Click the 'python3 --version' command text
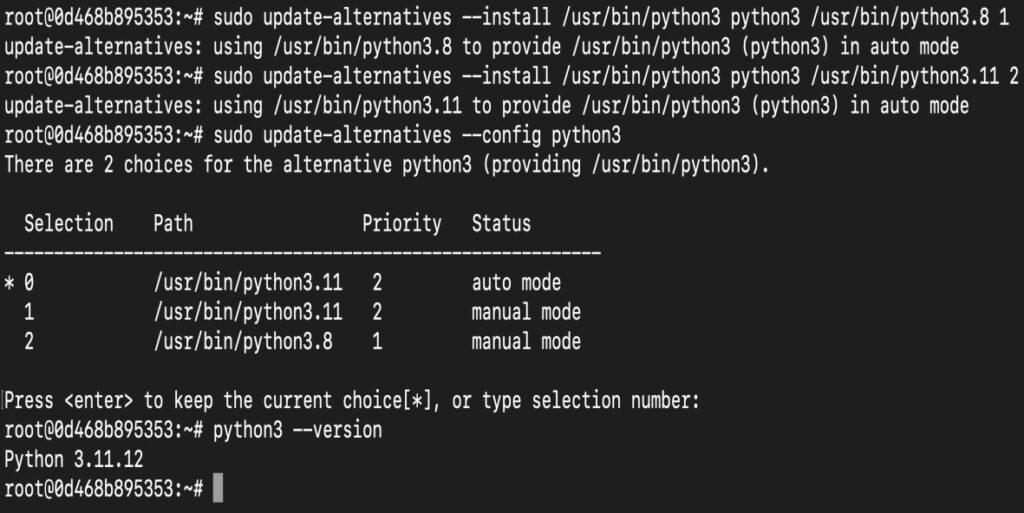 pyautogui.click(x=298, y=430)
